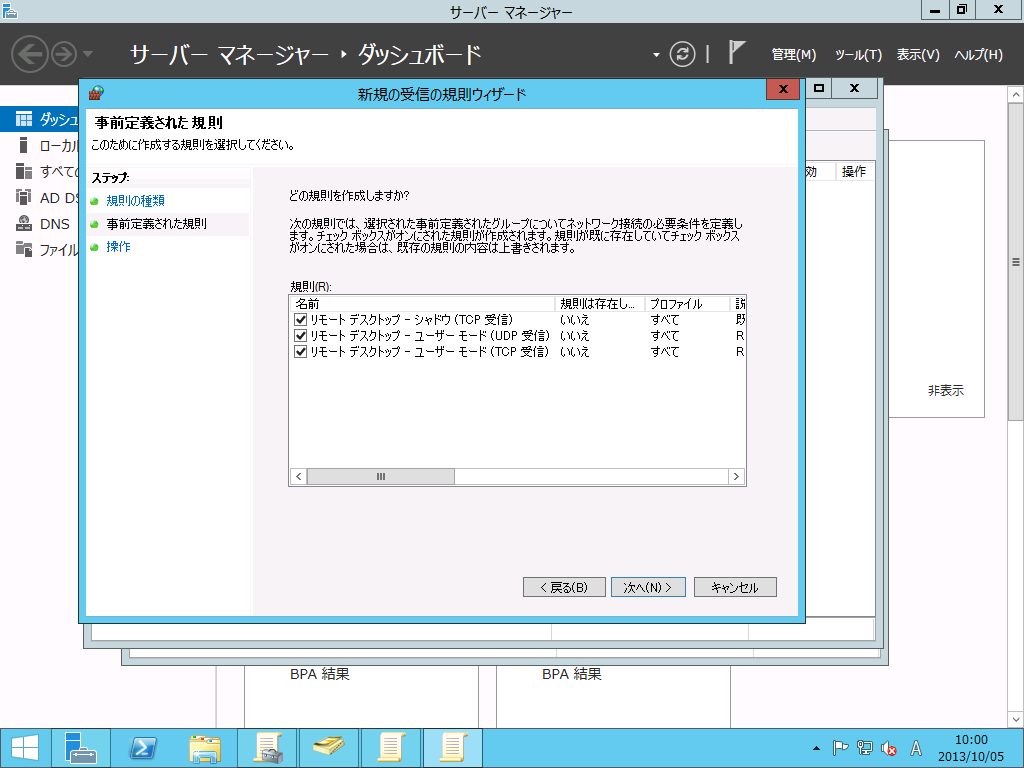Click the IME input mode A indicator
Screen dimensions: 1024x768
916,748
